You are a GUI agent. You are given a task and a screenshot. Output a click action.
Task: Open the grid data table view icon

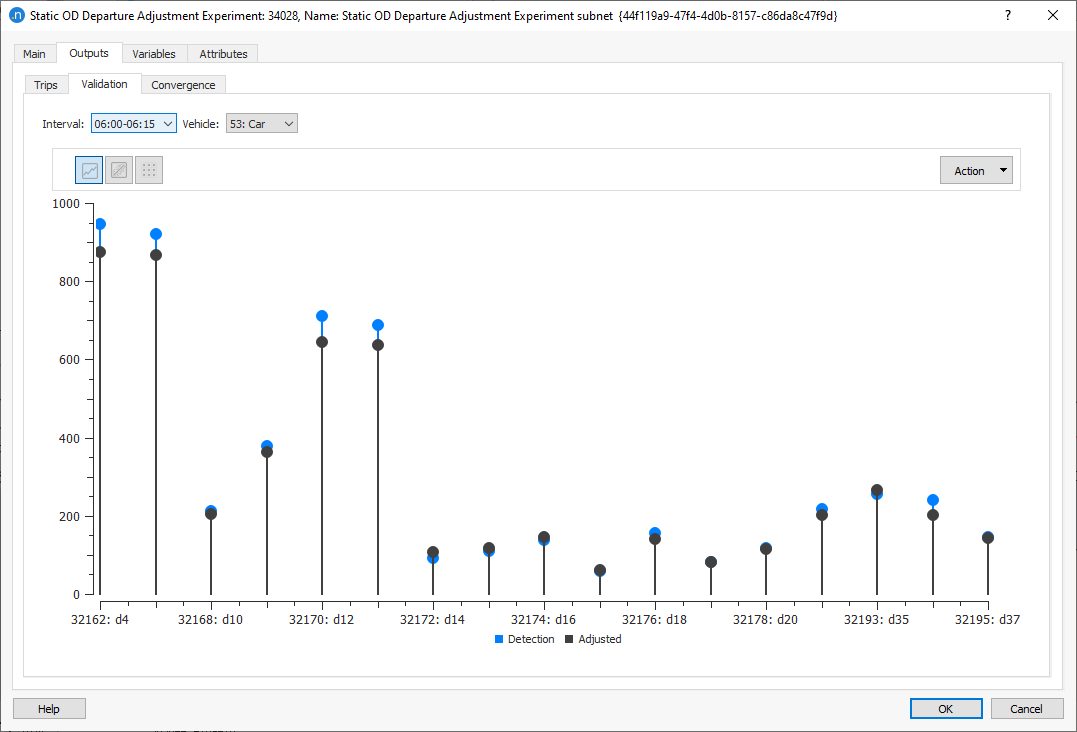(x=148, y=169)
